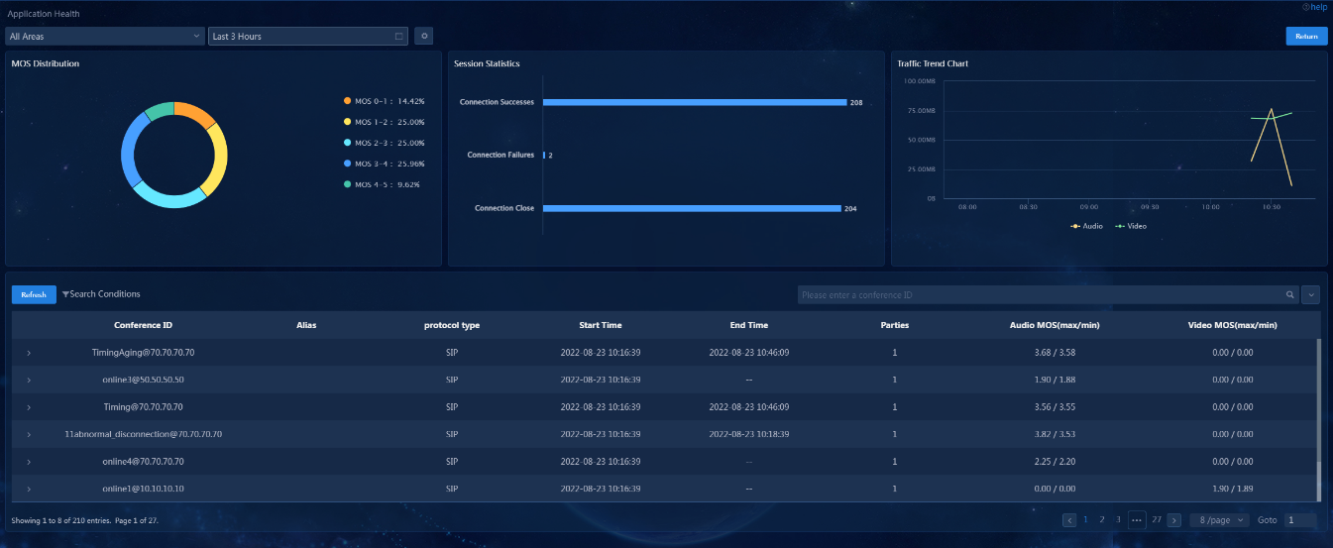Toggle MOS 2-3 legend entry
This screenshot has height=548, width=1333.
click(384, 143)
